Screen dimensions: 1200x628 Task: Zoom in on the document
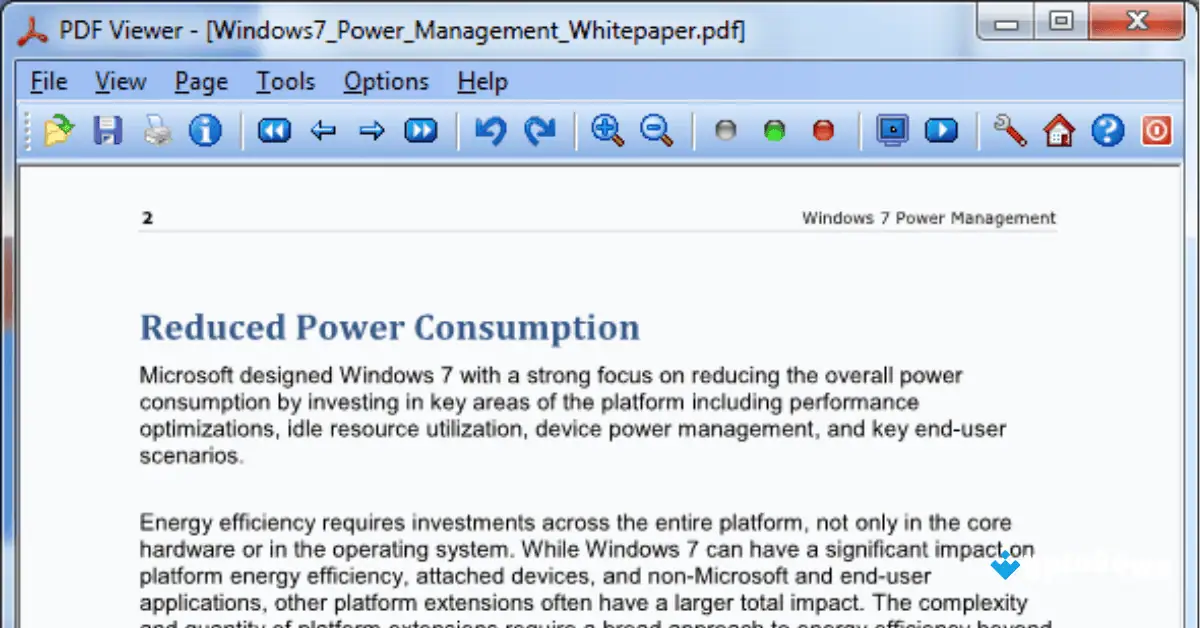606,130
